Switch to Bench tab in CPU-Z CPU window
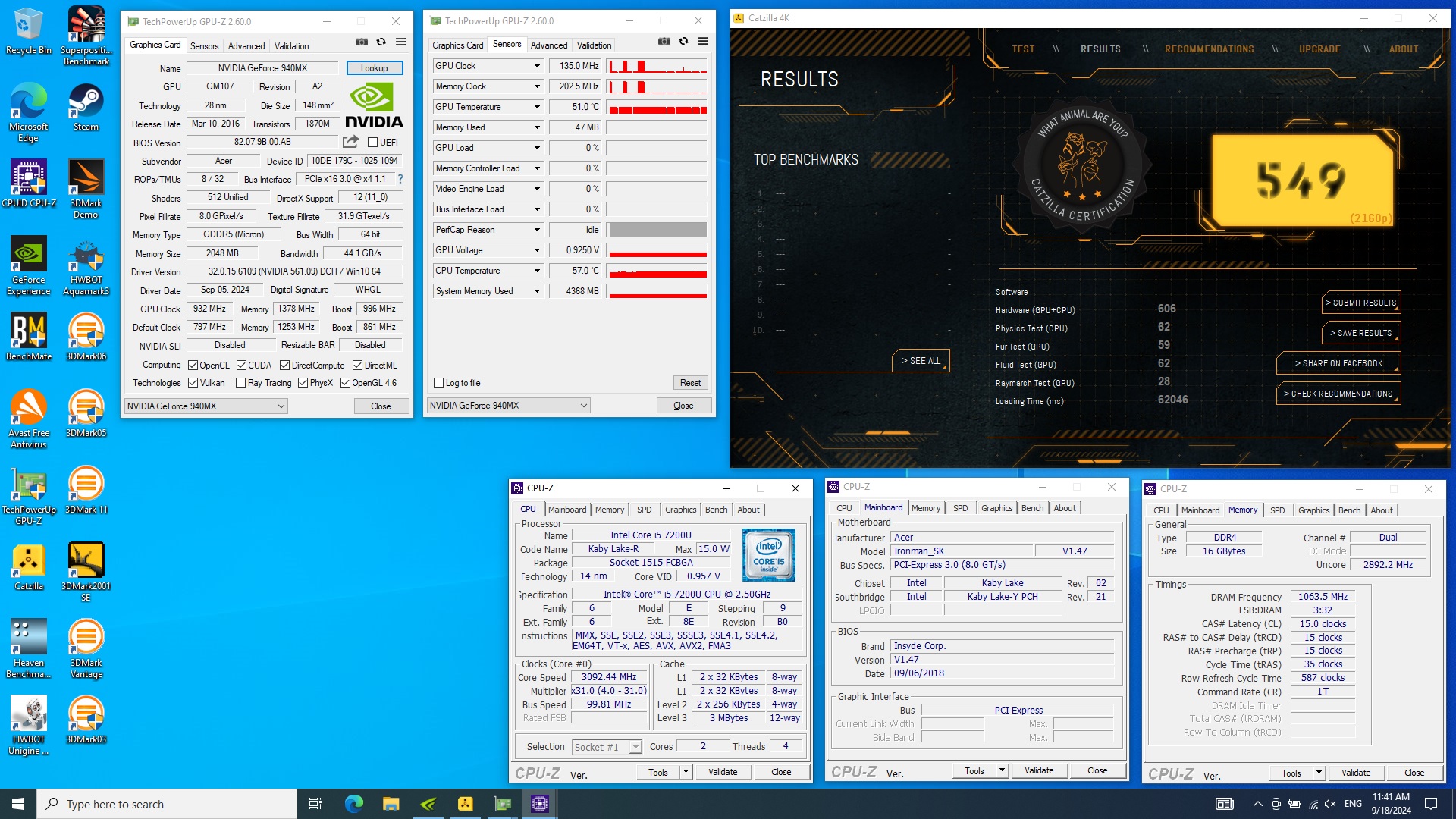1456x819 pixels. pos(716,510)
